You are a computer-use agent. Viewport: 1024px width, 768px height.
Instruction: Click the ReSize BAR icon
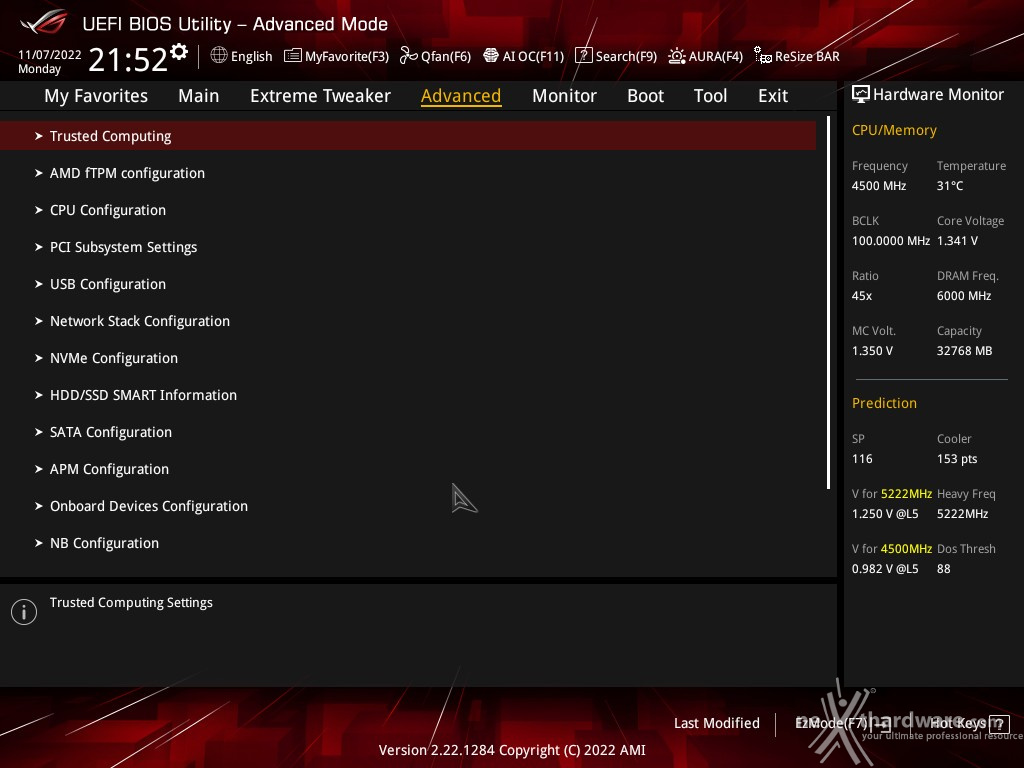pyautogui.click(x=763, y=56)
